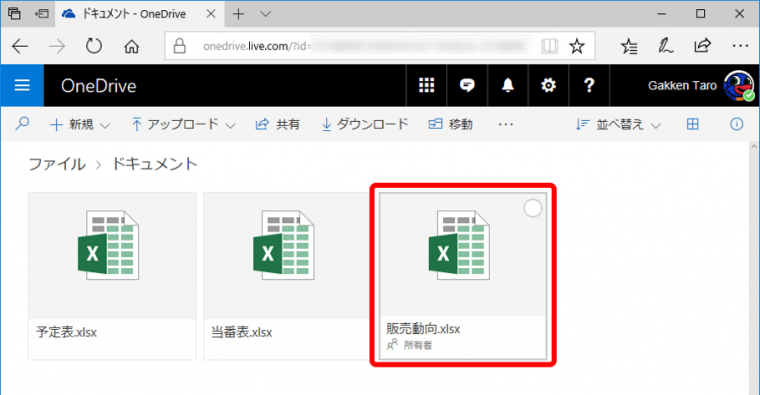Click 当番表.xlsx file name
The image size is (760, 395).
[241, 332]
